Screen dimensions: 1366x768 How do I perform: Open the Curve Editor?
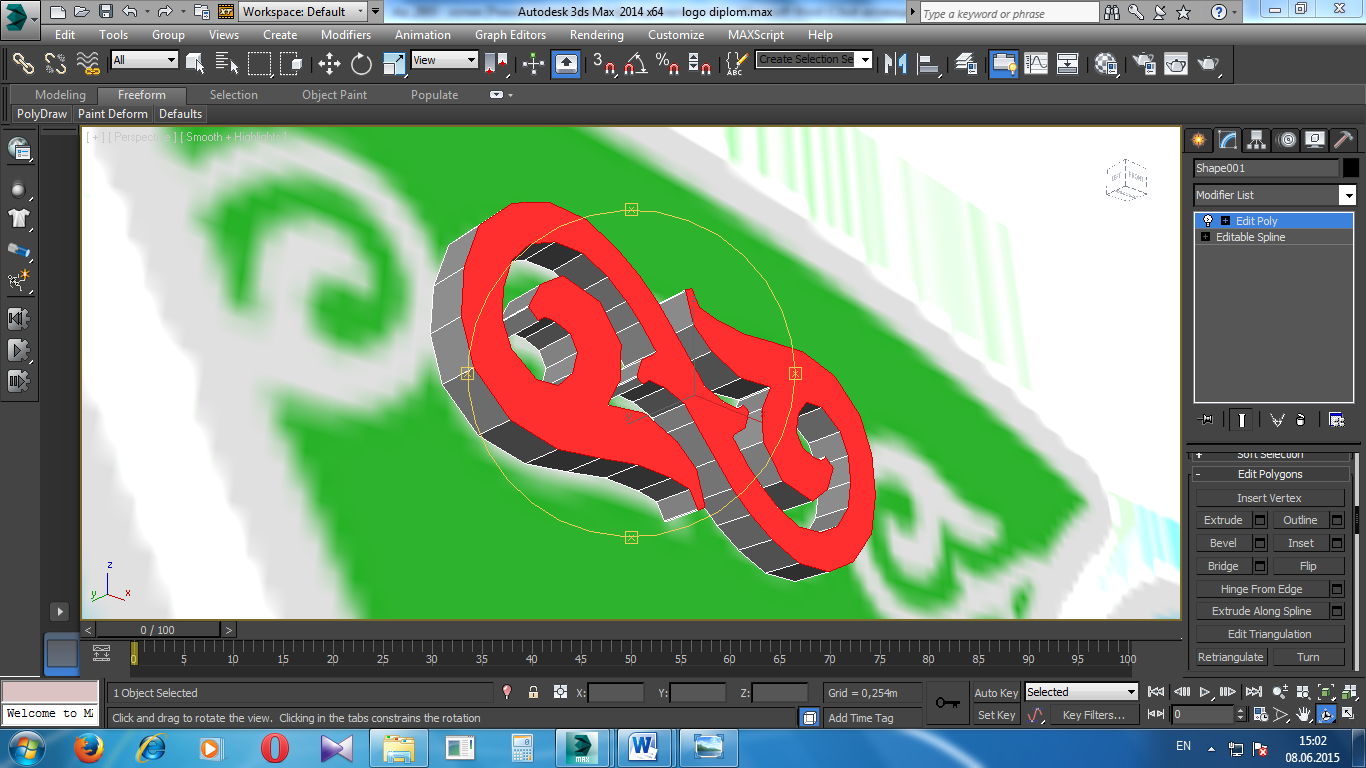pos(1036,64)
